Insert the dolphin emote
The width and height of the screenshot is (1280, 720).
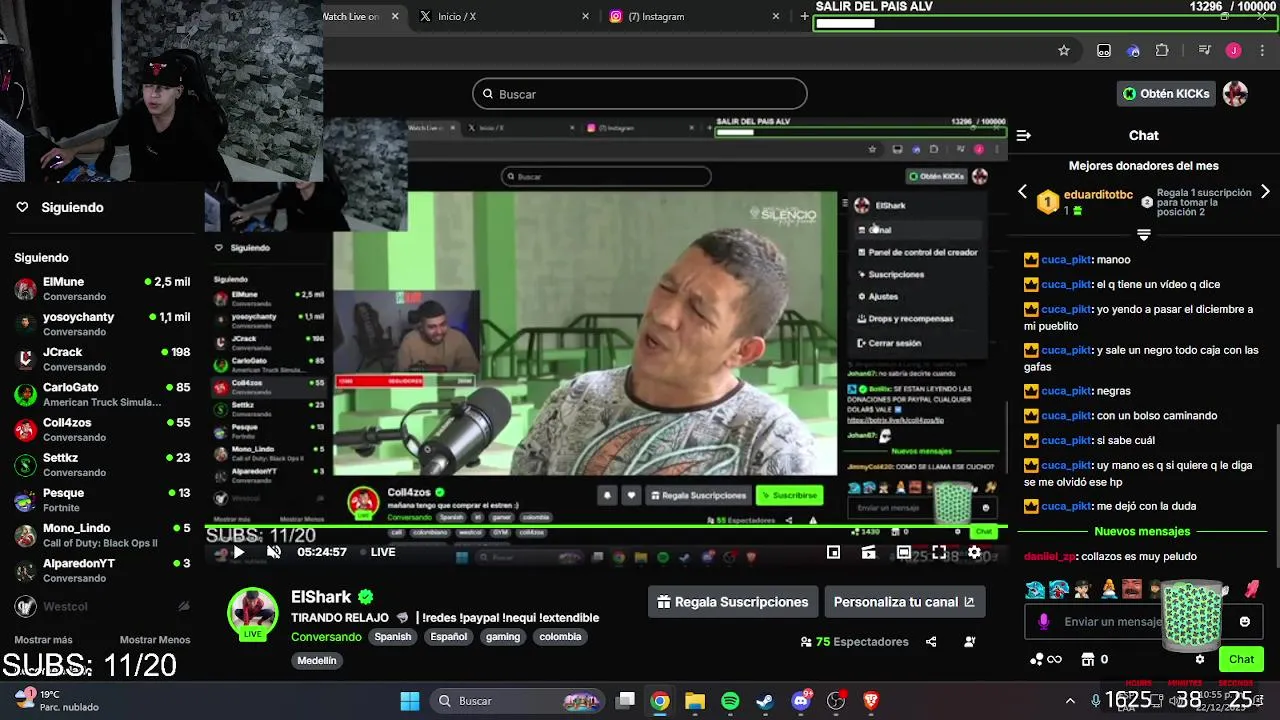(x=1035, y=589)
